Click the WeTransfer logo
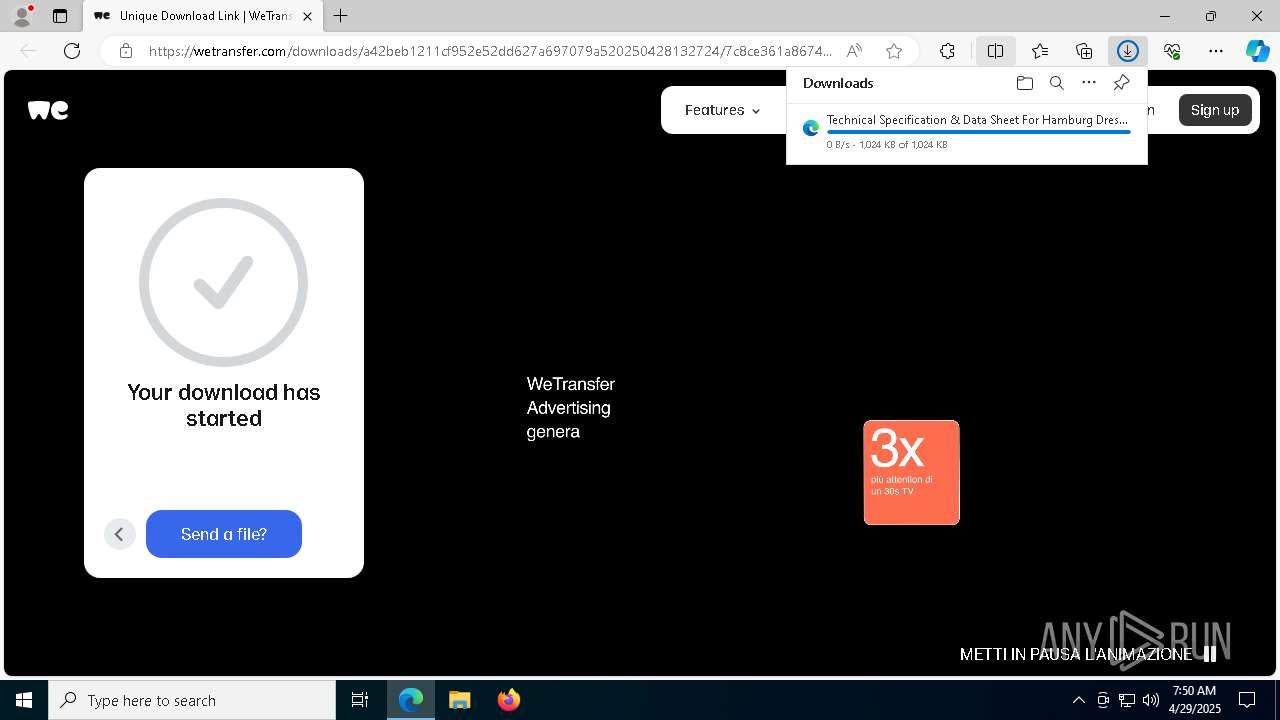 click(48, 110)
